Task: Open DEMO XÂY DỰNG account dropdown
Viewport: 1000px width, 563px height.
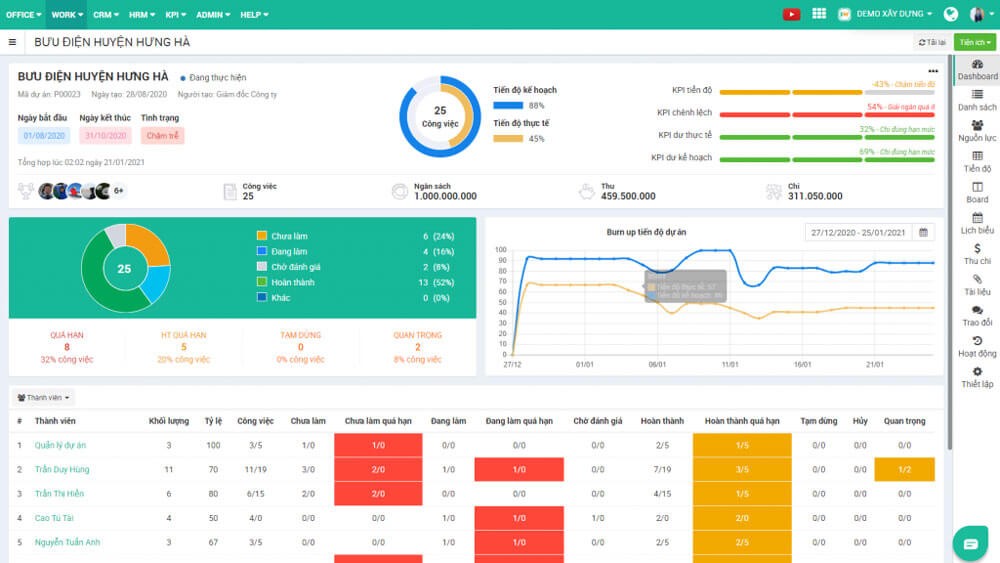Action: click(885, 14)
